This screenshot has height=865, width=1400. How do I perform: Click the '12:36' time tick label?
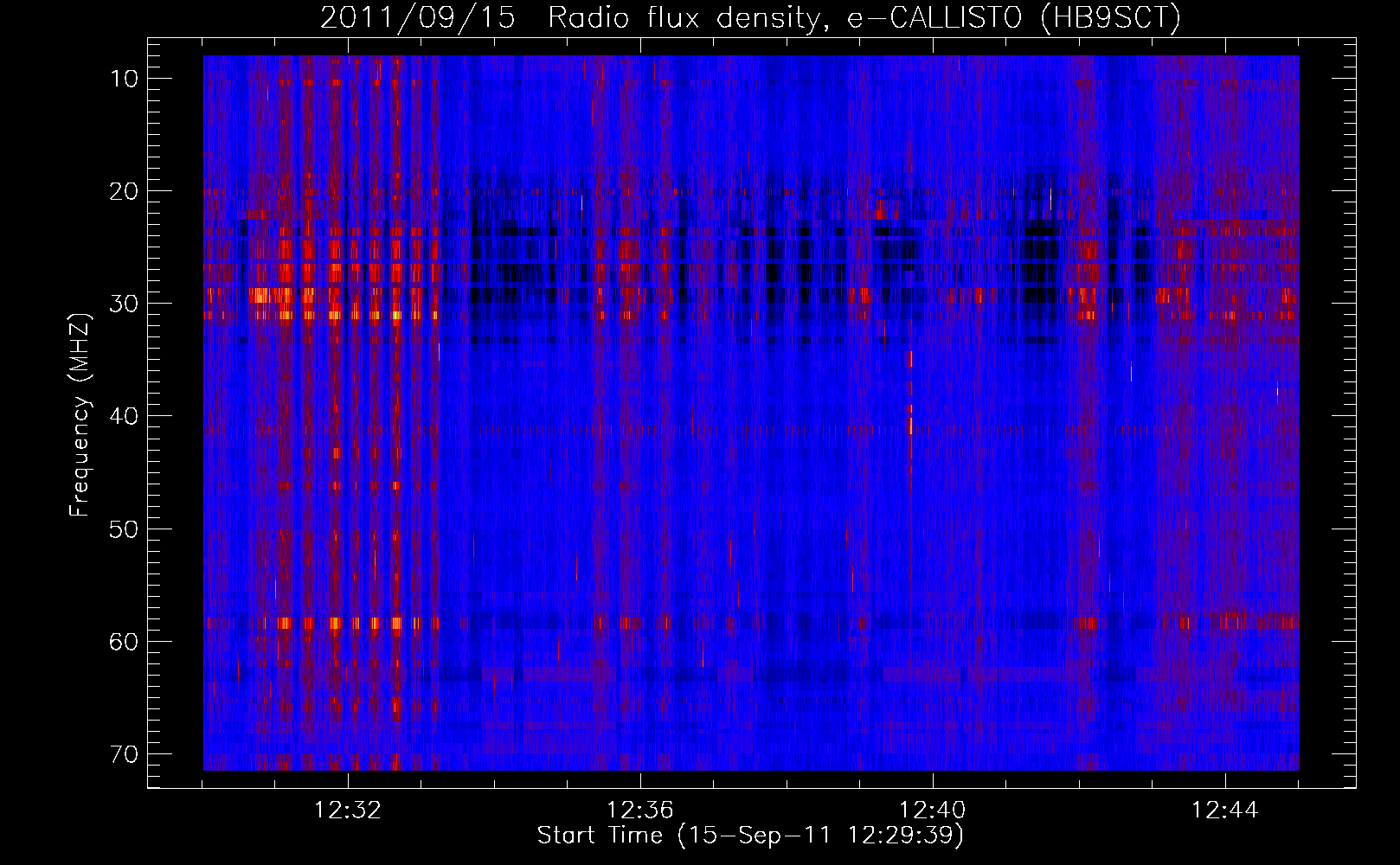[640, 811]
